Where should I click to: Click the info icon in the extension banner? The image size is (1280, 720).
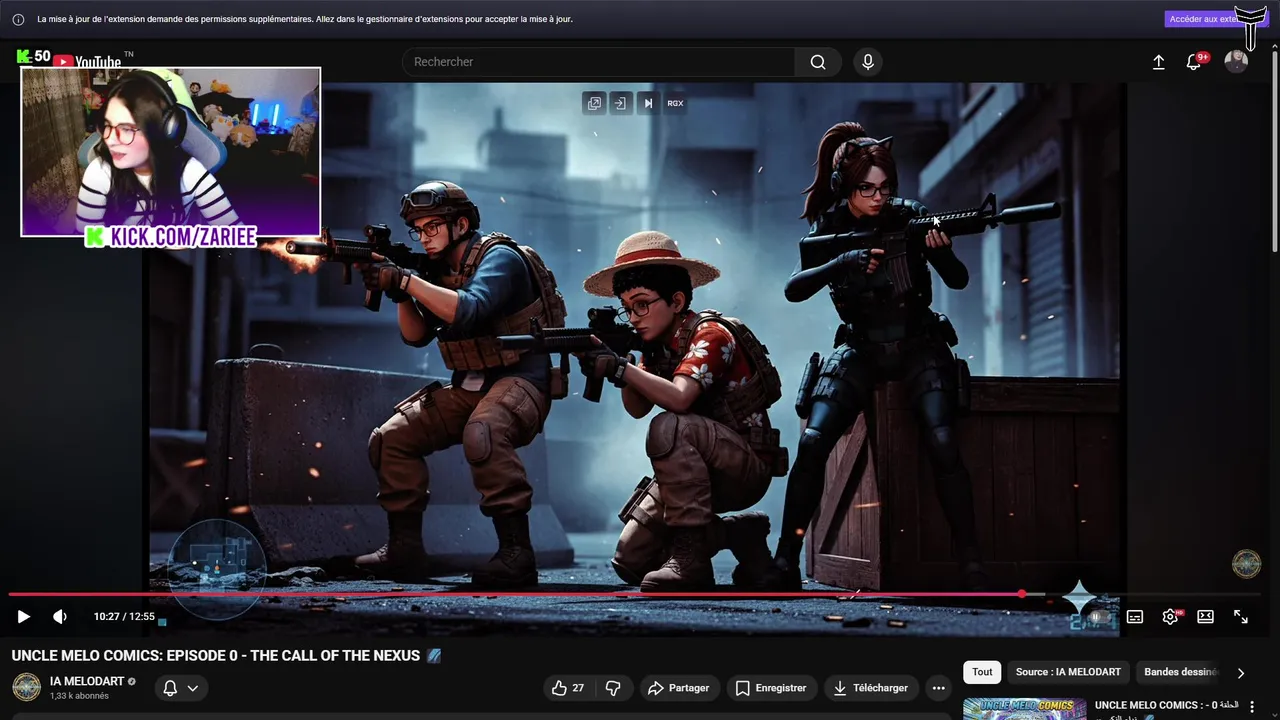18,19
